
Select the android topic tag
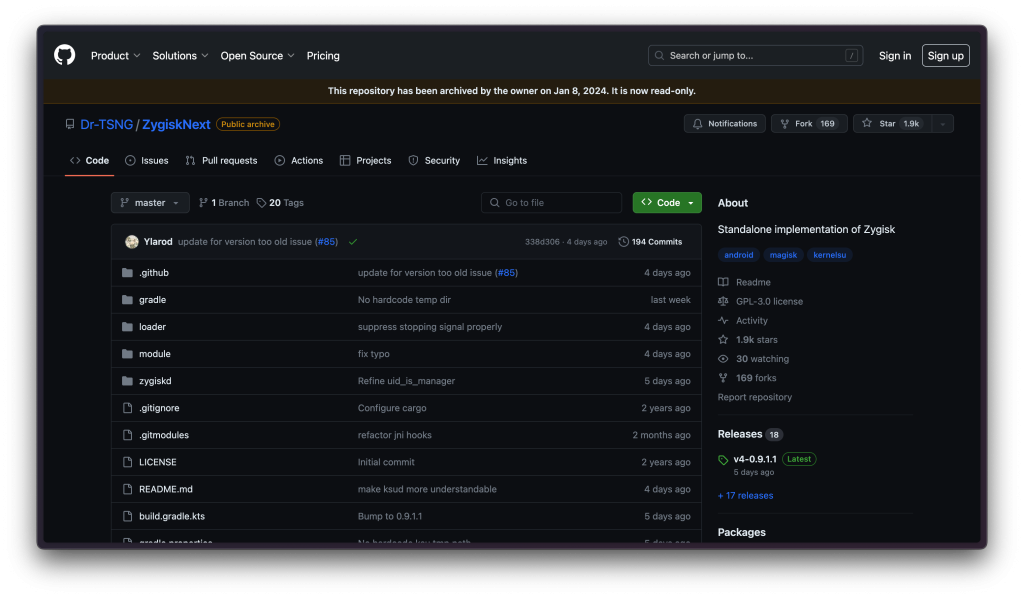[739, 255]
